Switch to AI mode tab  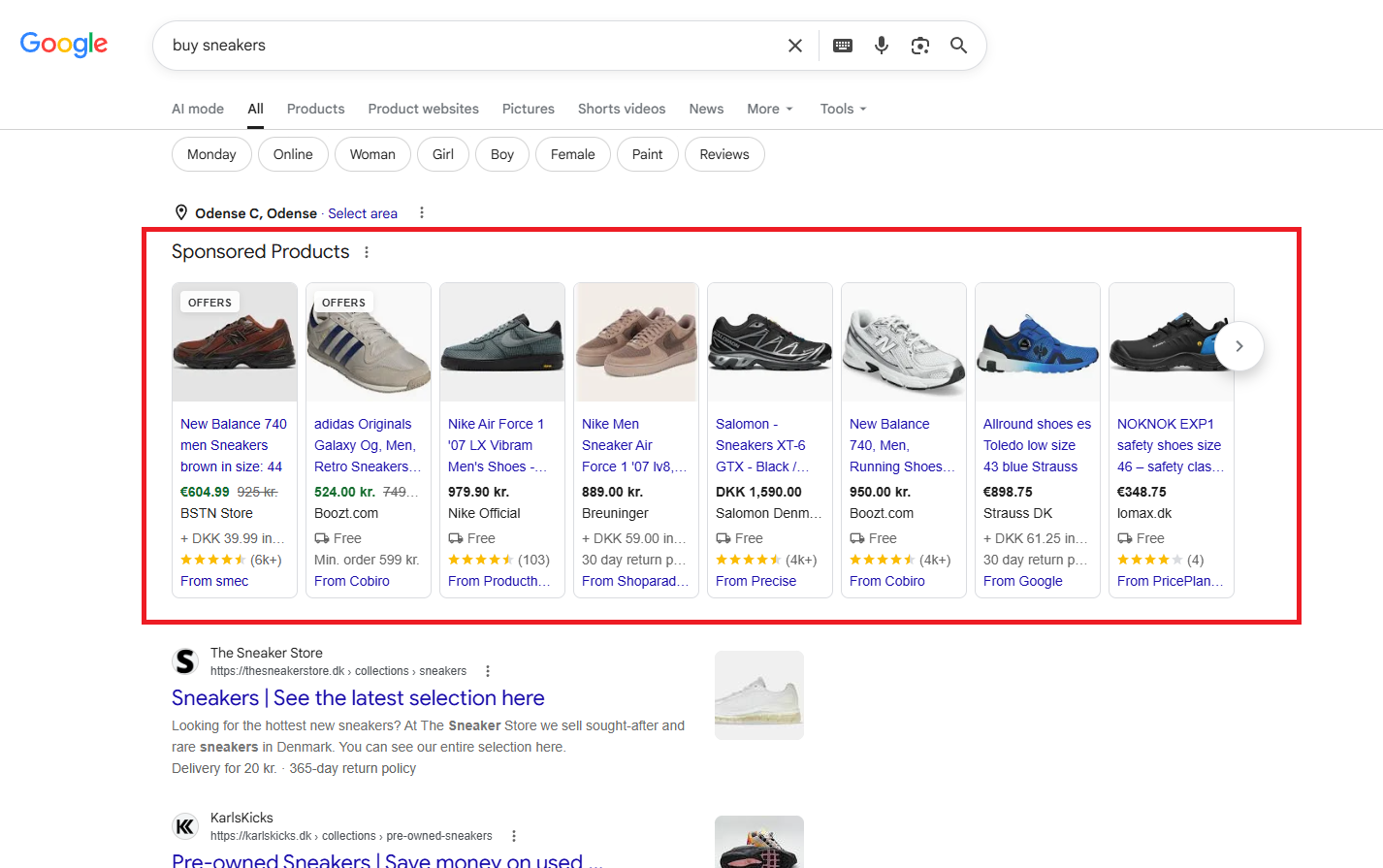coord(198,109)
